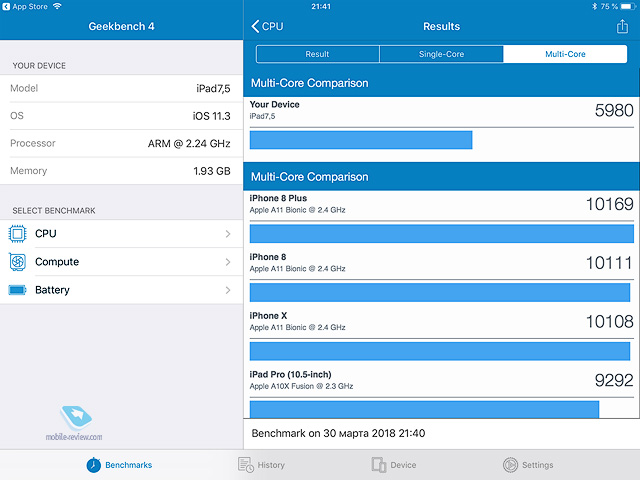Viewport: 640px width, 480px height.
Task: Select the Battery benchmark icon
Action: [17, 290]
